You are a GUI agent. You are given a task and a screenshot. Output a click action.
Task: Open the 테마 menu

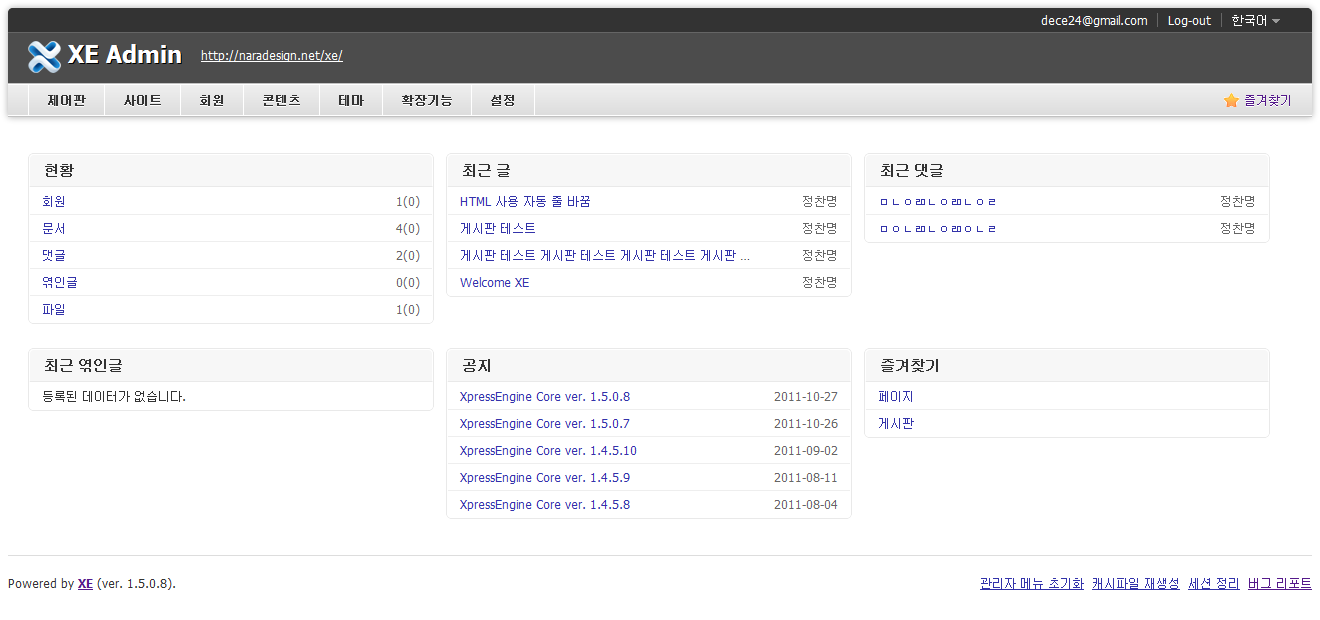(351, 101)
